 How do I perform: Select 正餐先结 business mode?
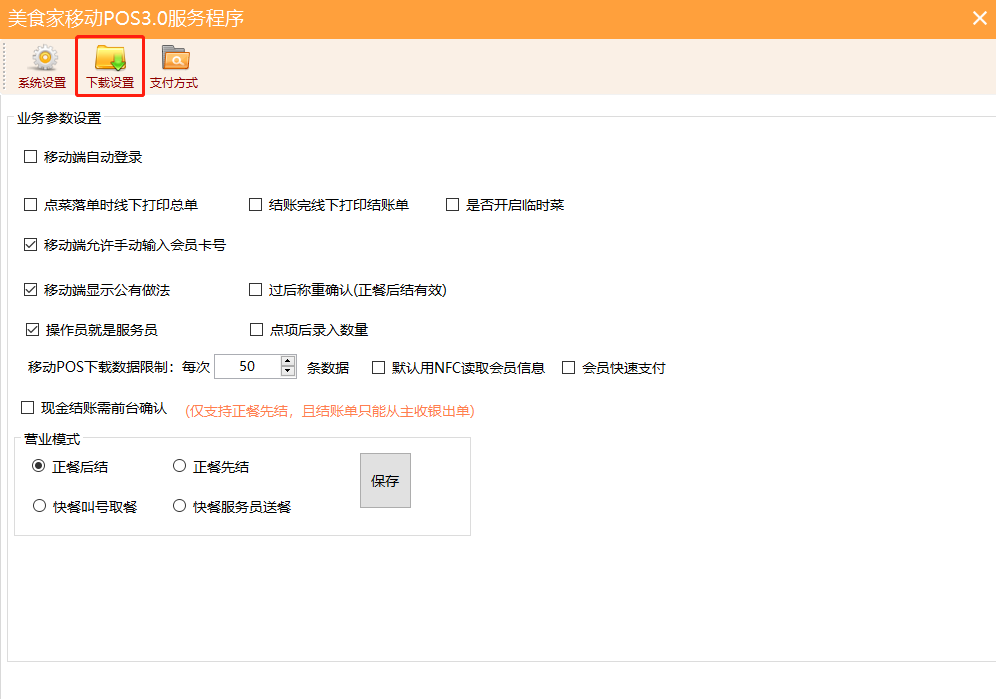point(180,466)
